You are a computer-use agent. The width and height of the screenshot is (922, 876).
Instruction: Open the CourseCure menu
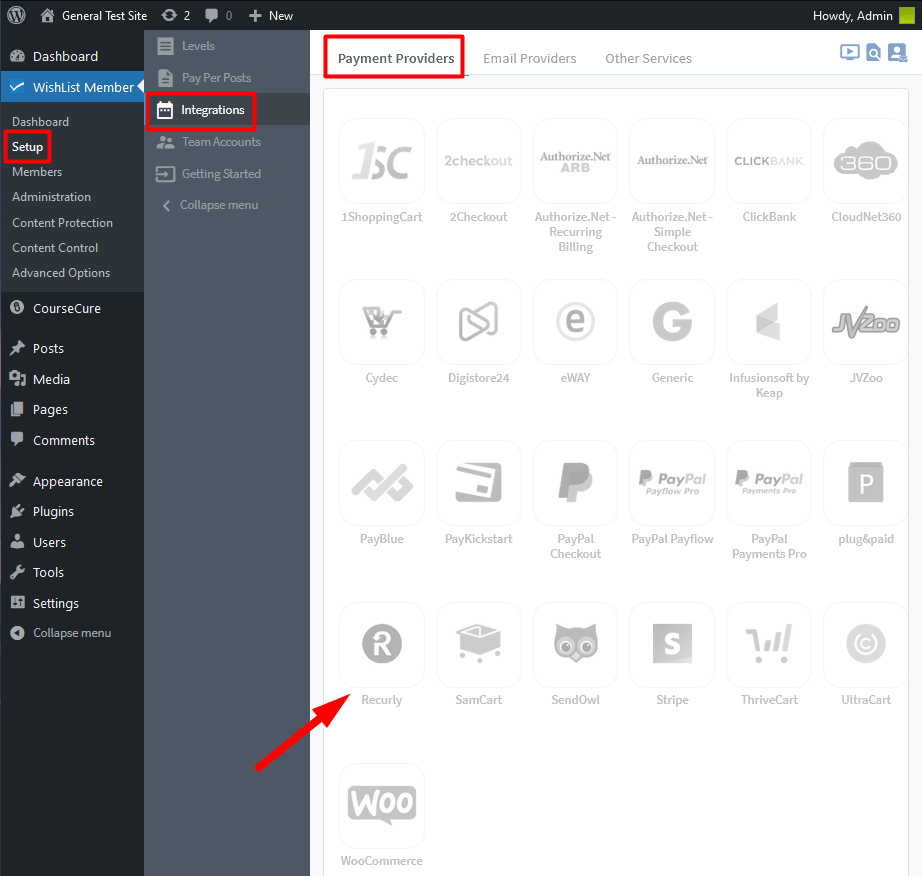[72, 308]
